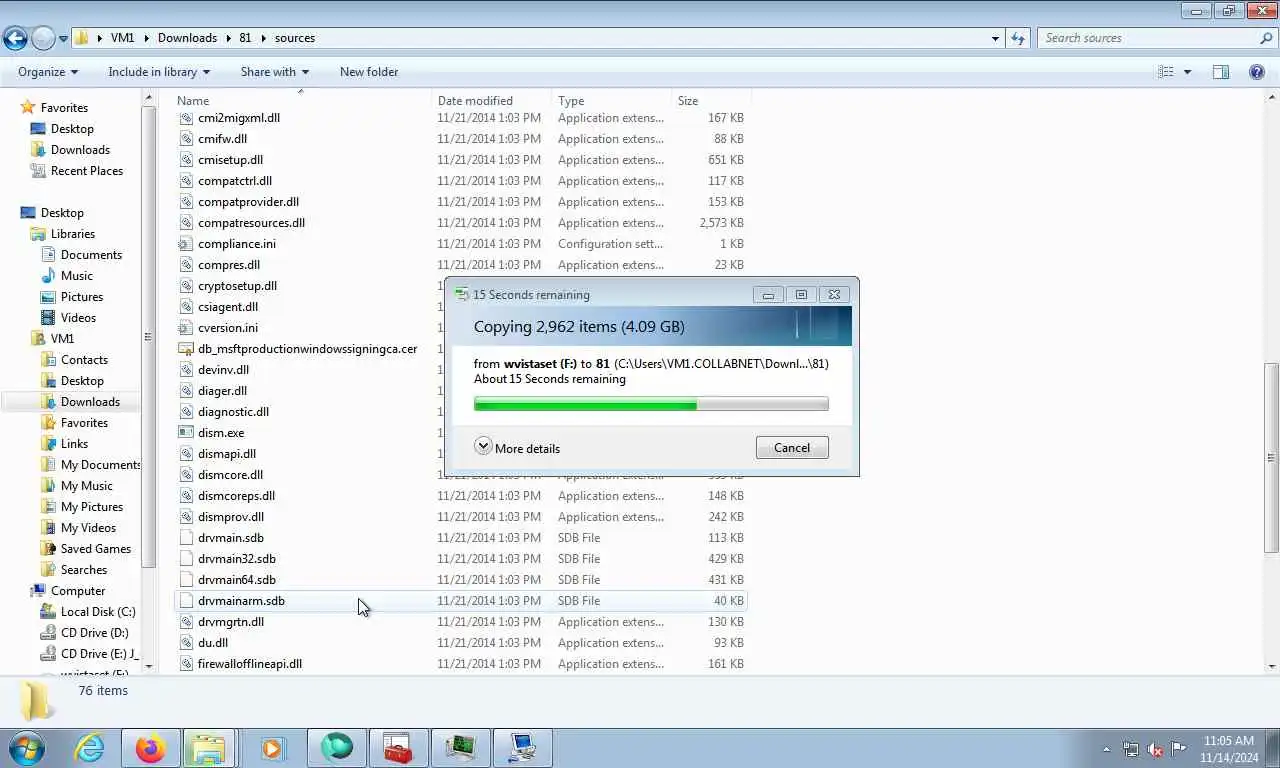This screenshot has height=768, width=1280.
Task: Open the Action Center flag icon
Action: [1179, 749]
